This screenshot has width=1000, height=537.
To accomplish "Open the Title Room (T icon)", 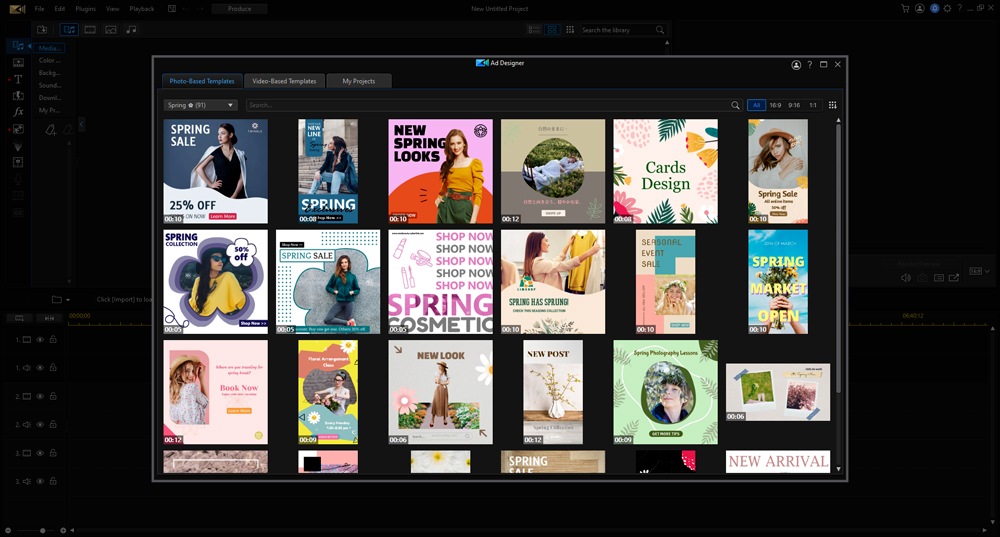I will click(18, 79).
